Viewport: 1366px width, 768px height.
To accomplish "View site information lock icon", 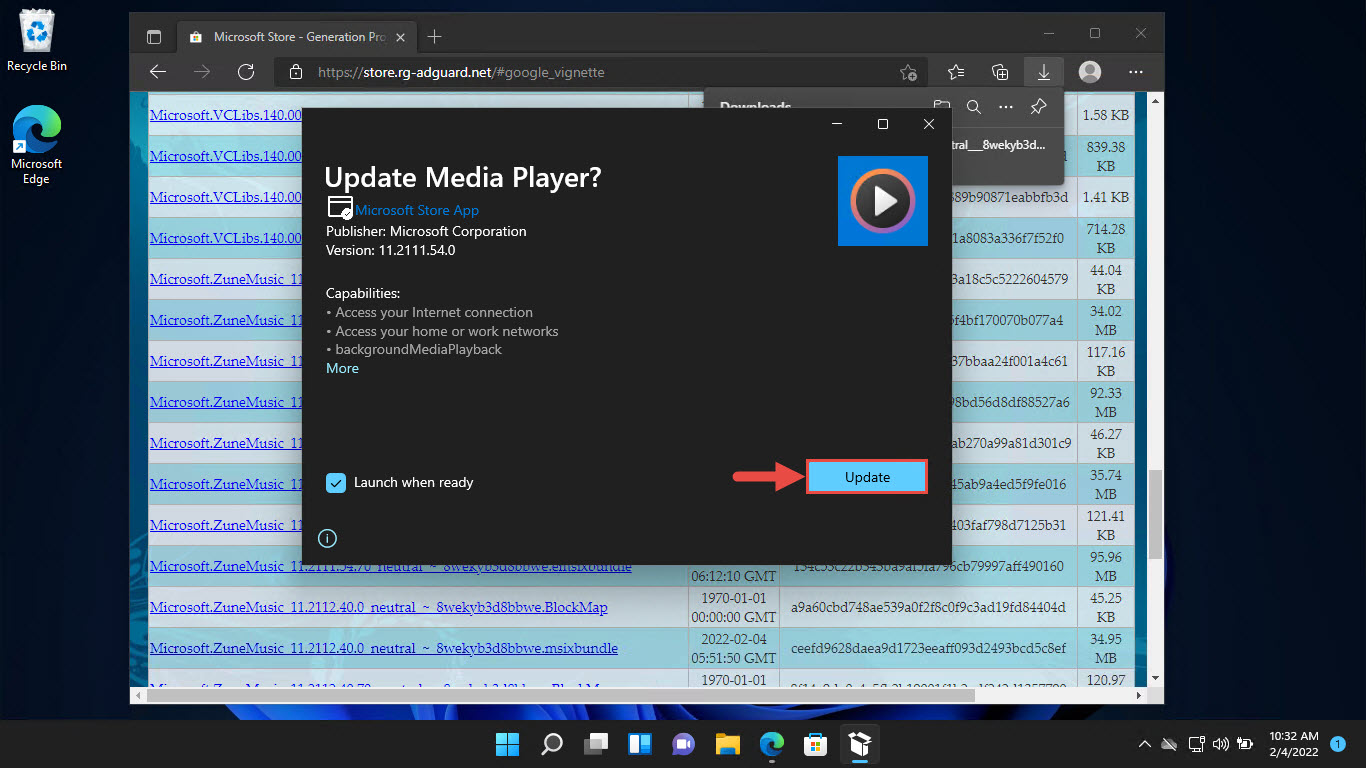I will click(295, 72).
